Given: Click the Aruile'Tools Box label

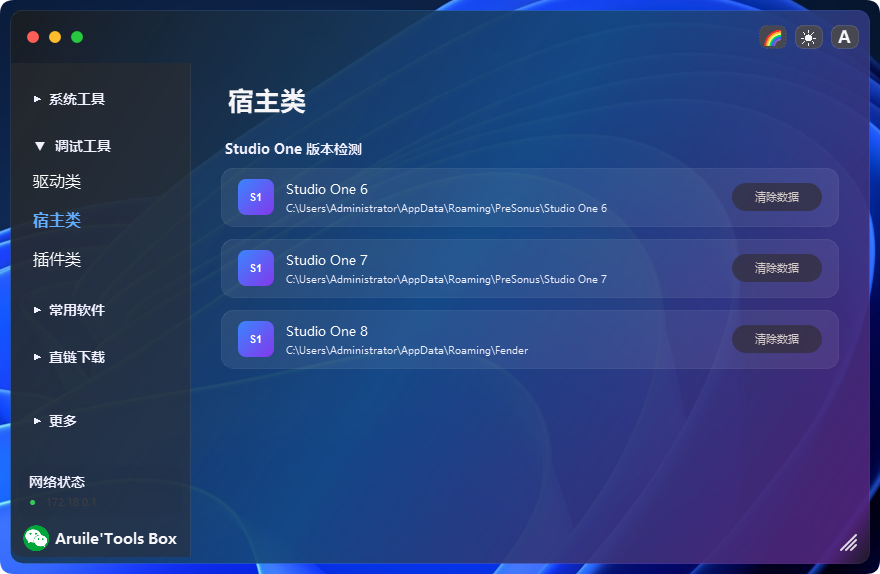Looking at the screenshot, I should (116, 539).
